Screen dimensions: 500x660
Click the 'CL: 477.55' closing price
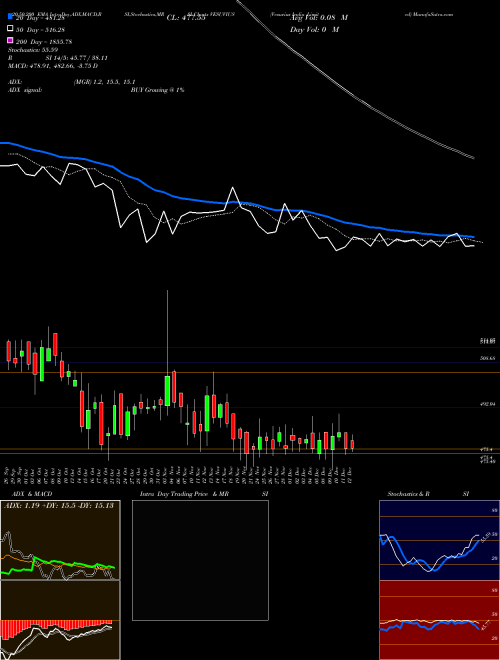[186, 18]
